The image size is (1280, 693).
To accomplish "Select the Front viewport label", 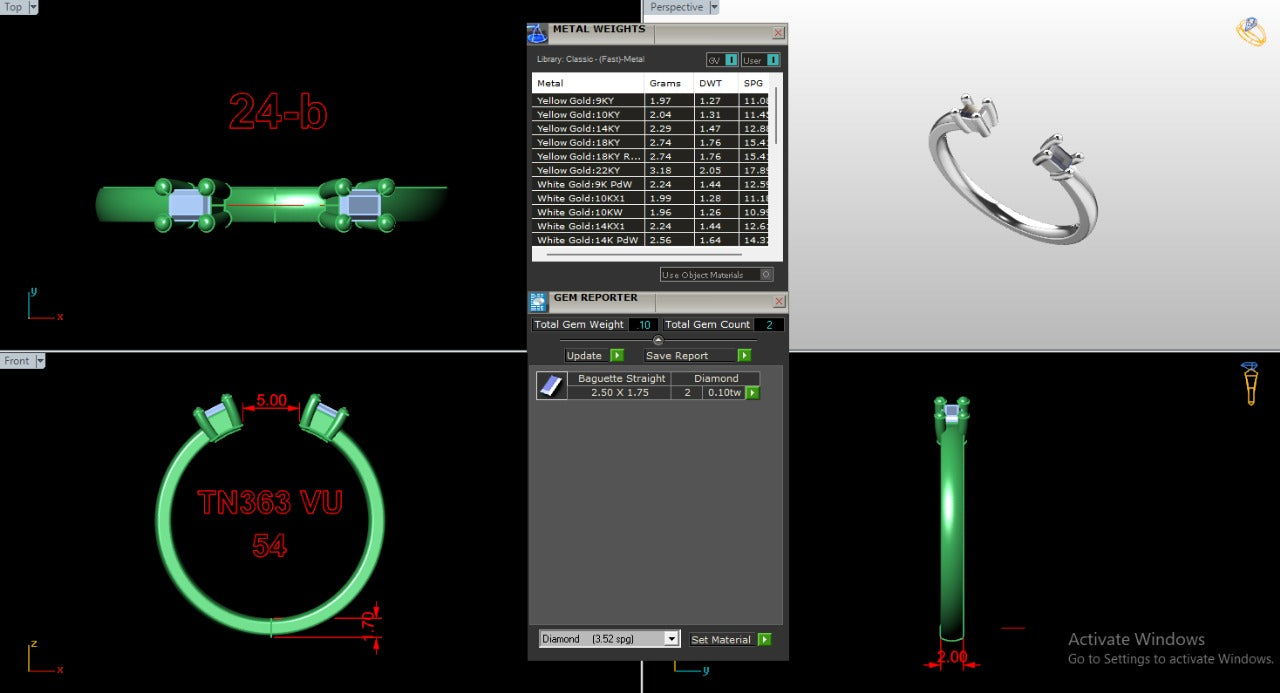I will pyautogui.click(x=17, y=361).
